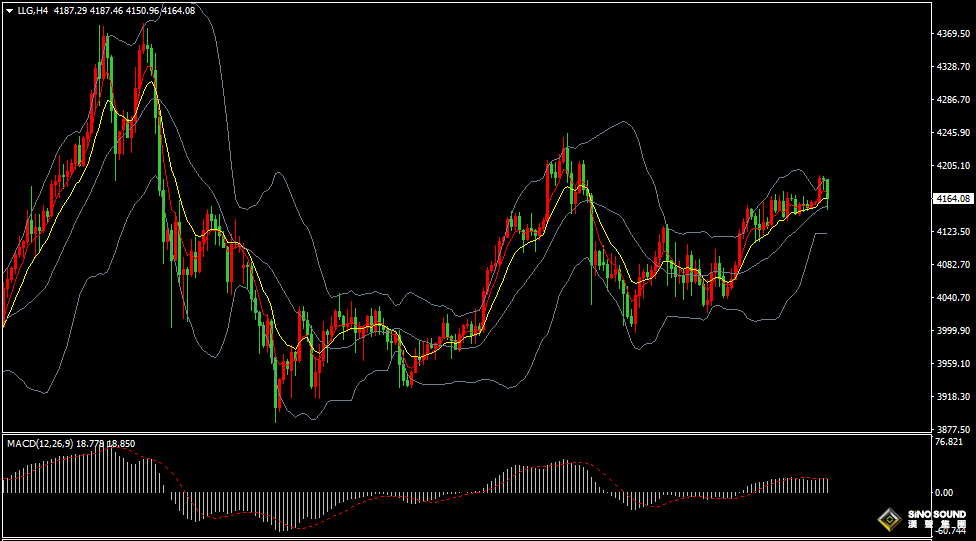Viewport: 976px width, 541px height.
Task: Click the 76.821 MACD scale value
Action: [948, 442]
